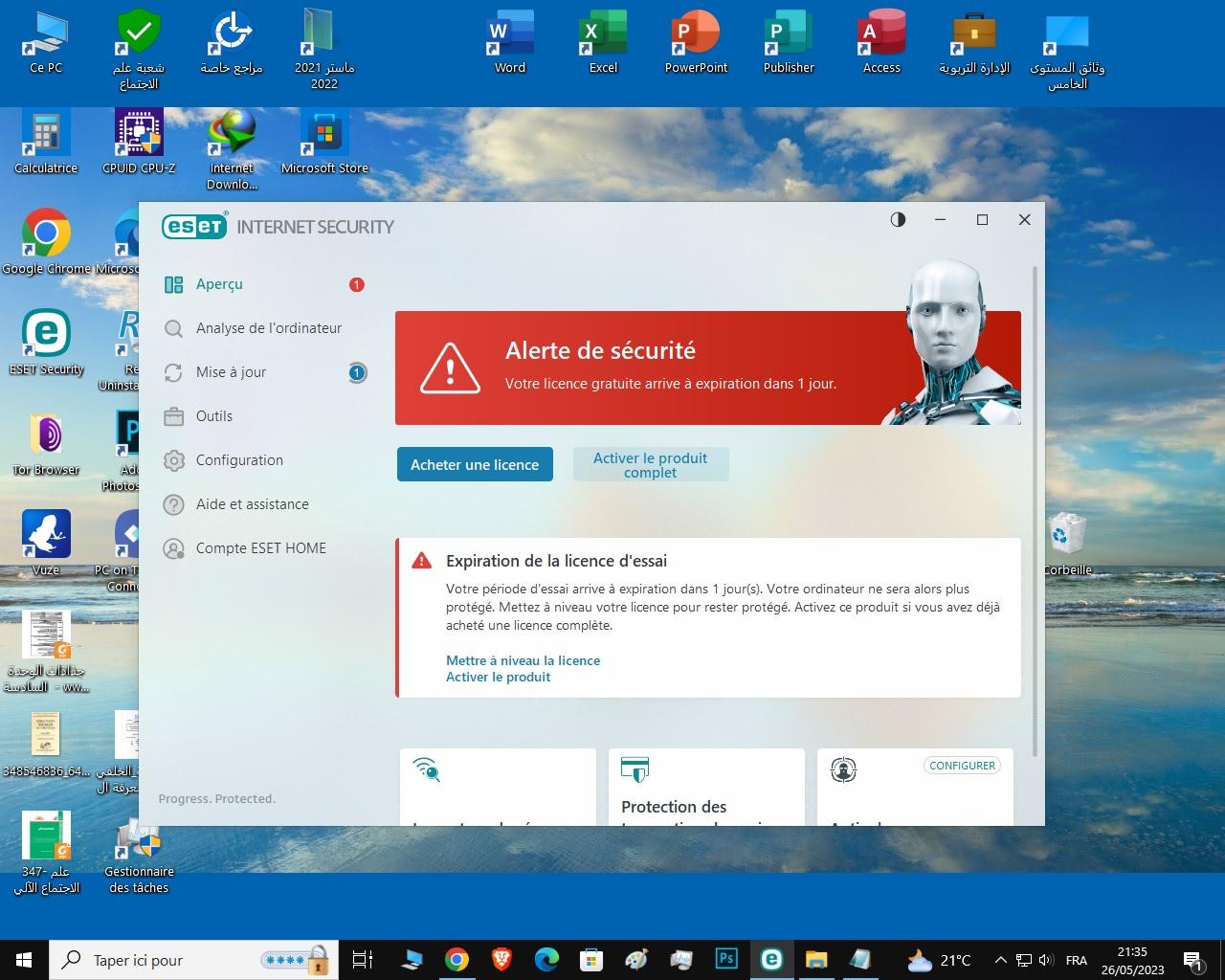Open the Calculatrice desktop shortcut
The image size is (1225, 980).
click(46, 144)
